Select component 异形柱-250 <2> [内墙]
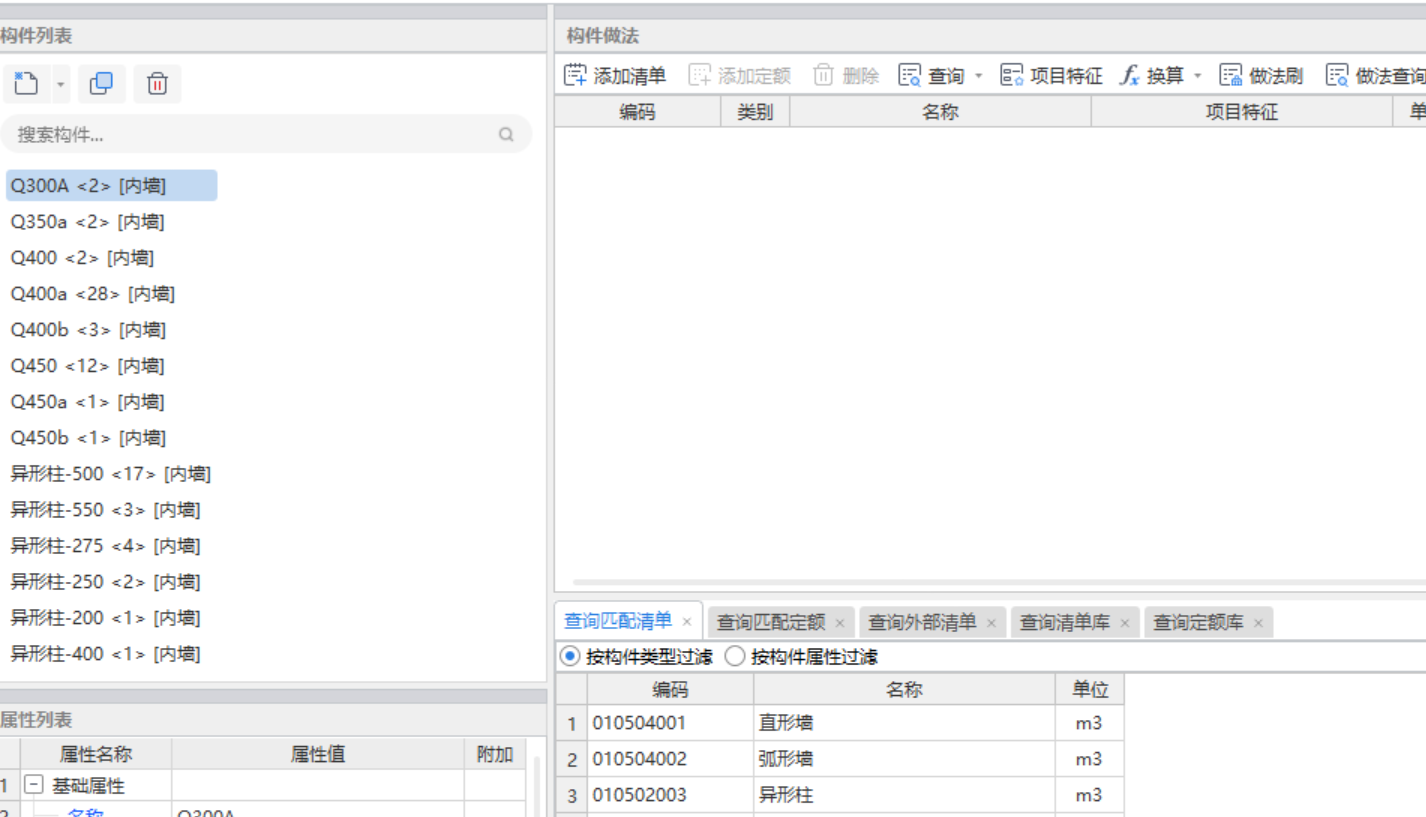 point(105,582)
